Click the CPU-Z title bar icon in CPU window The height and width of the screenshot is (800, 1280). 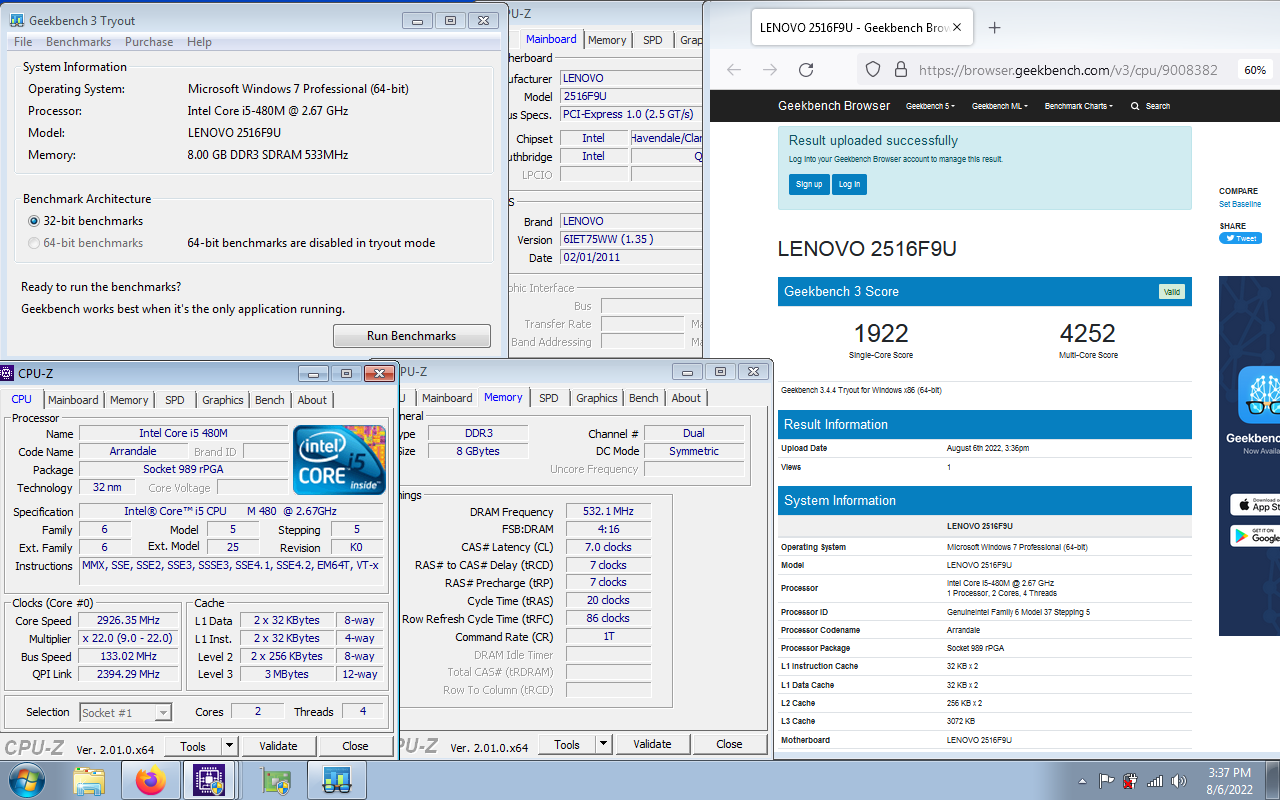8,374
